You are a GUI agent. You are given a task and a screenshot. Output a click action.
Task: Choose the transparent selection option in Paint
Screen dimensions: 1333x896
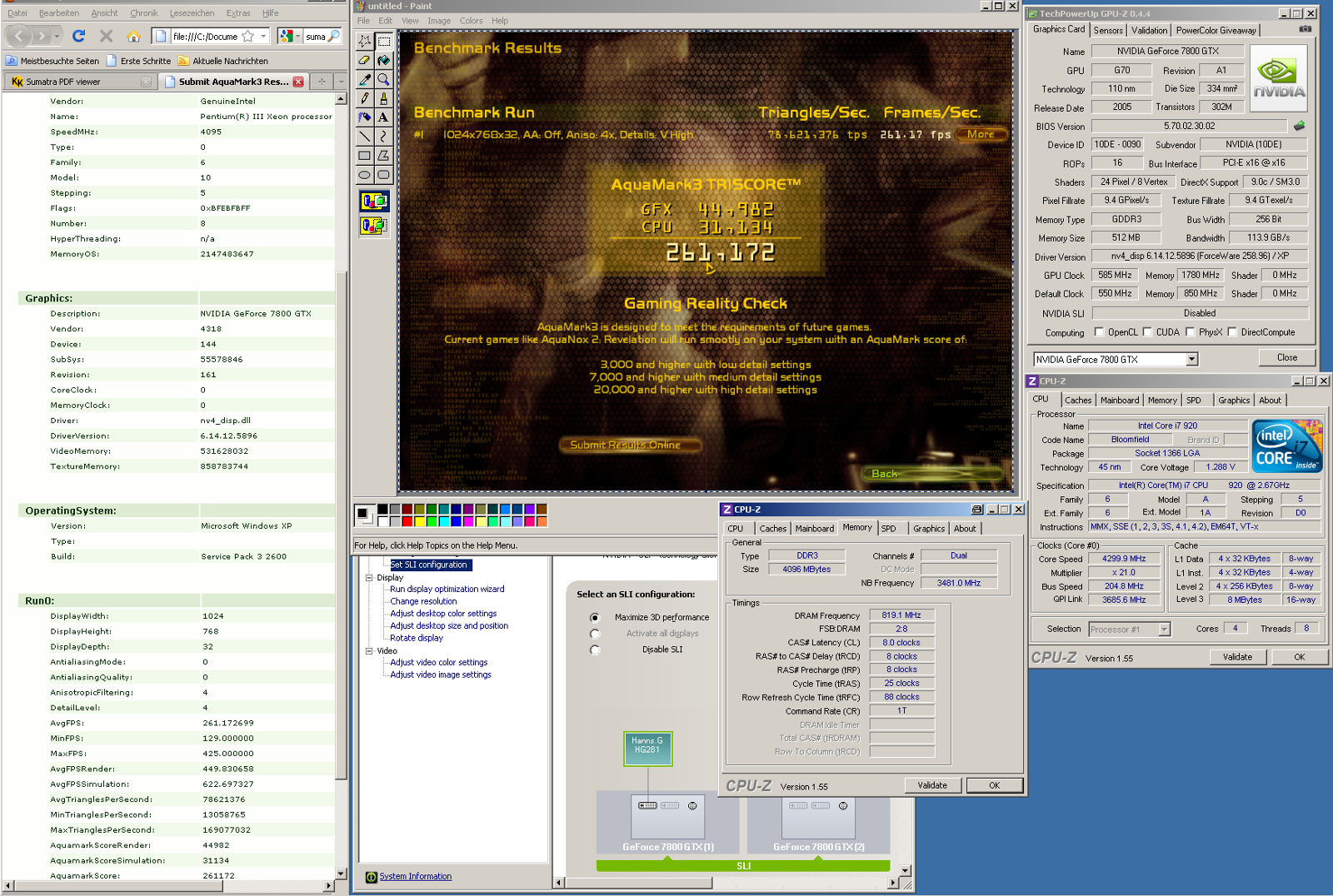coord(374,225)
